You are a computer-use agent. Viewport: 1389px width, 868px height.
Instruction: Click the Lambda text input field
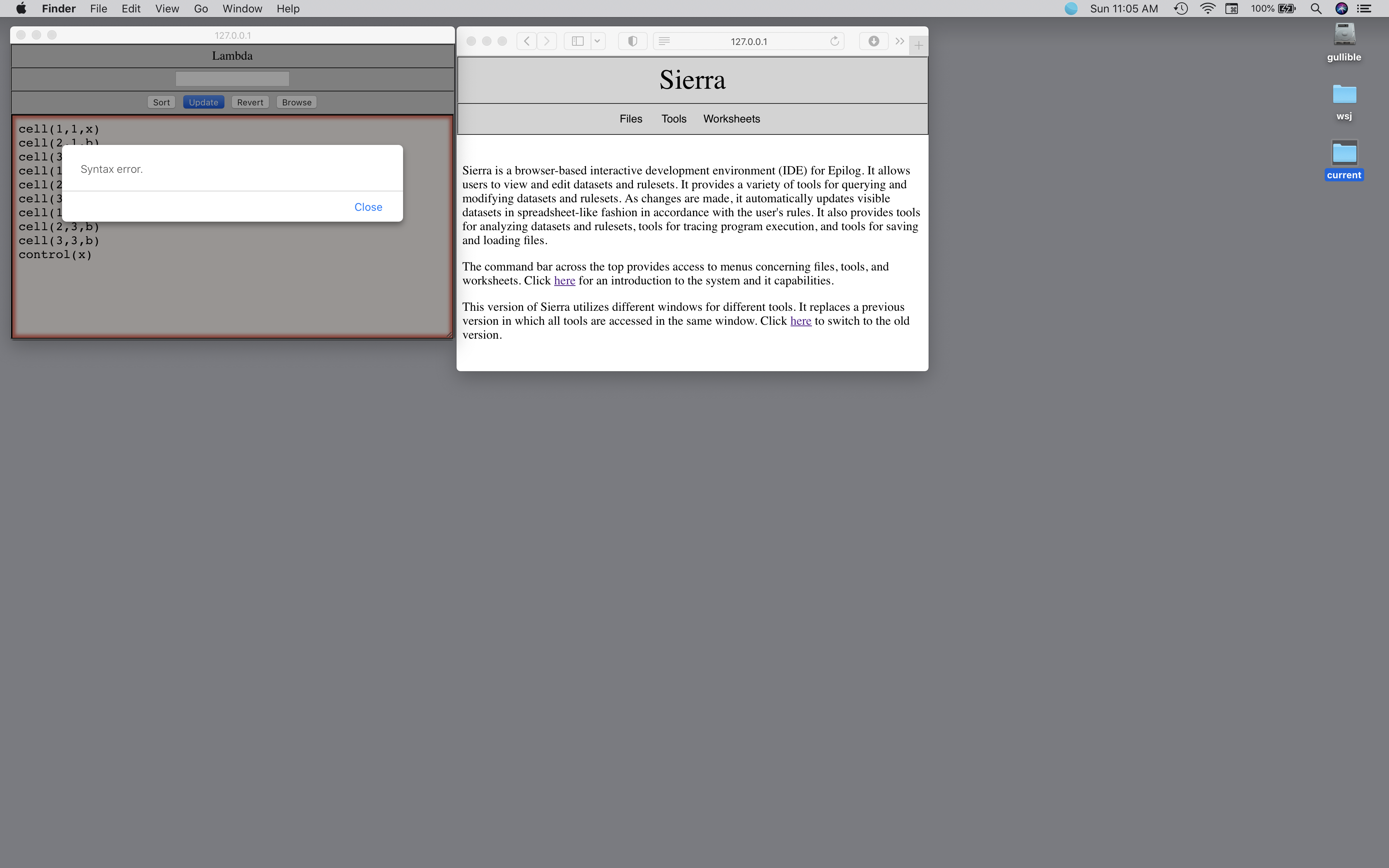(x=232, y=79)
